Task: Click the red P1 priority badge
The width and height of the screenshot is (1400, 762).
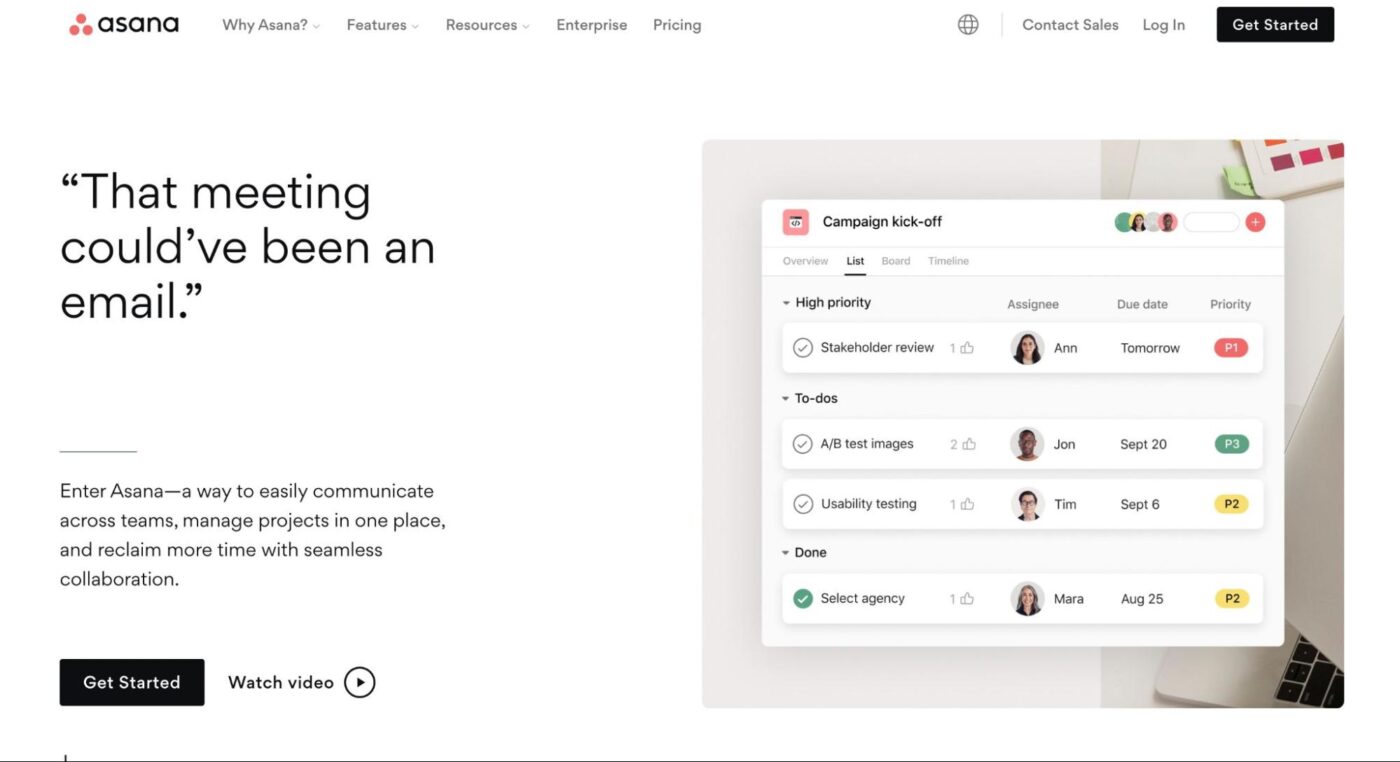Action: [1230, 347]
